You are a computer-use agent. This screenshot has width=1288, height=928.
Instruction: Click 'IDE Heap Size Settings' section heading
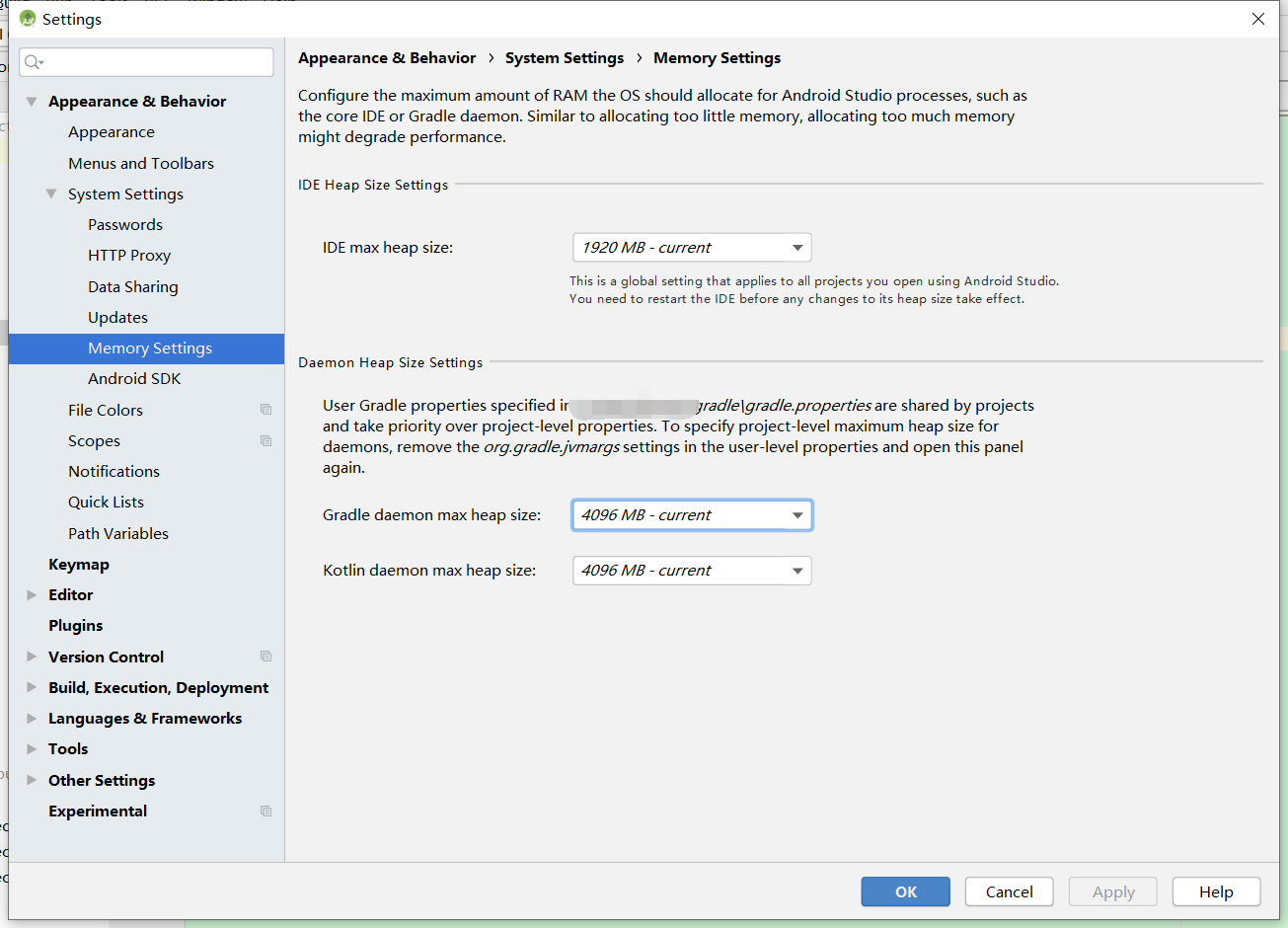[373, 185]
